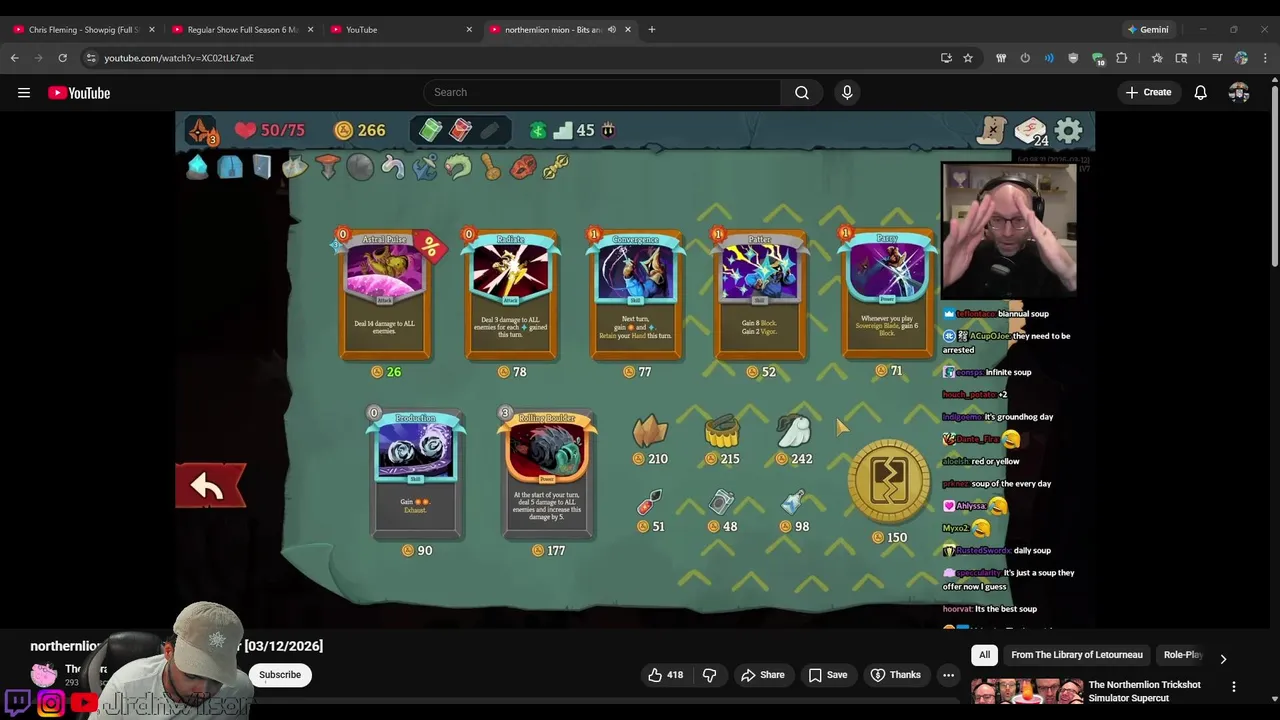Buy the white relic priced 242
The width and height of the screenshot is (1280, 720).
pos(794,431)
